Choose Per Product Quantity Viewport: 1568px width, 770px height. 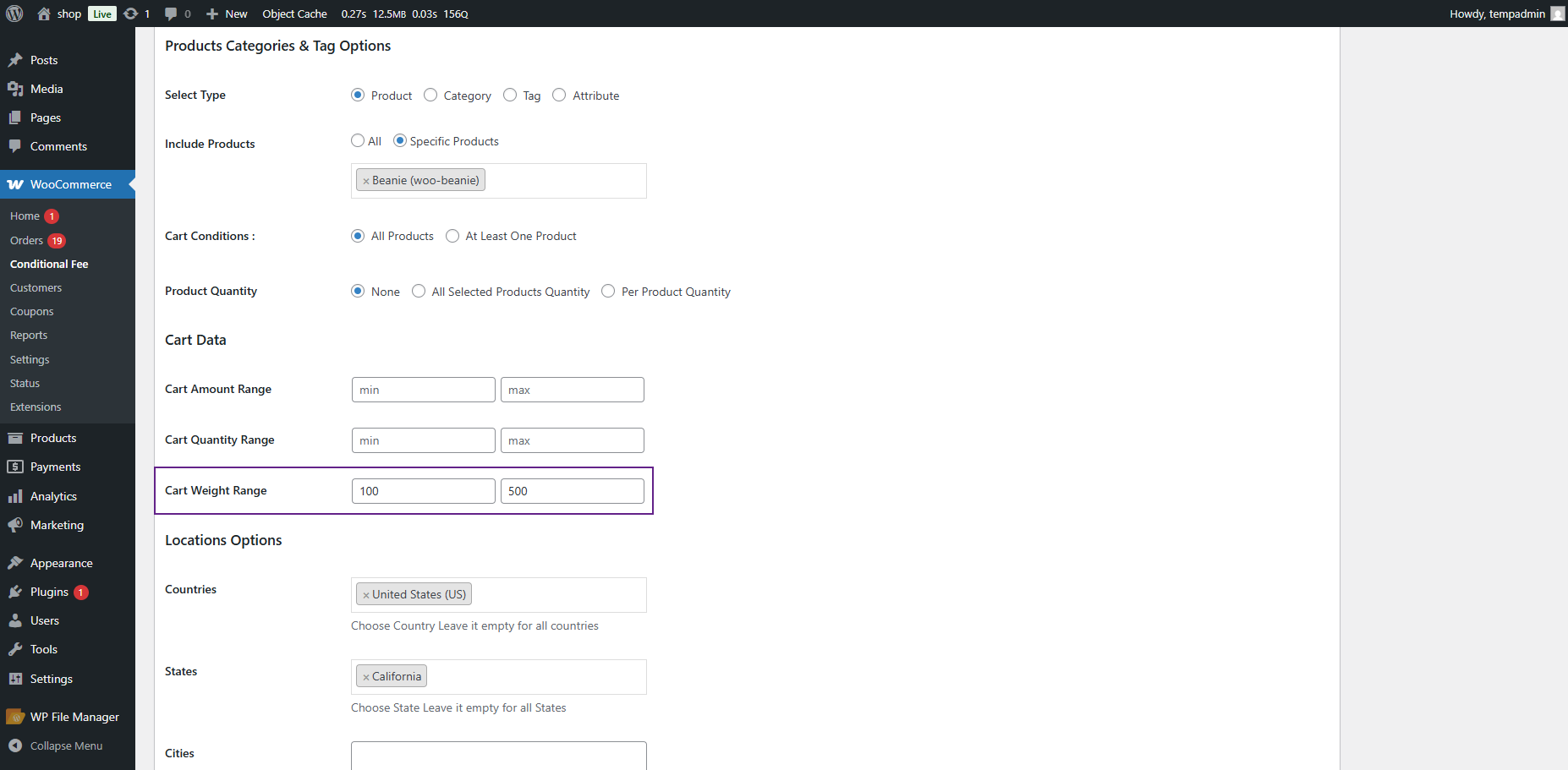[x=608, y=291]
